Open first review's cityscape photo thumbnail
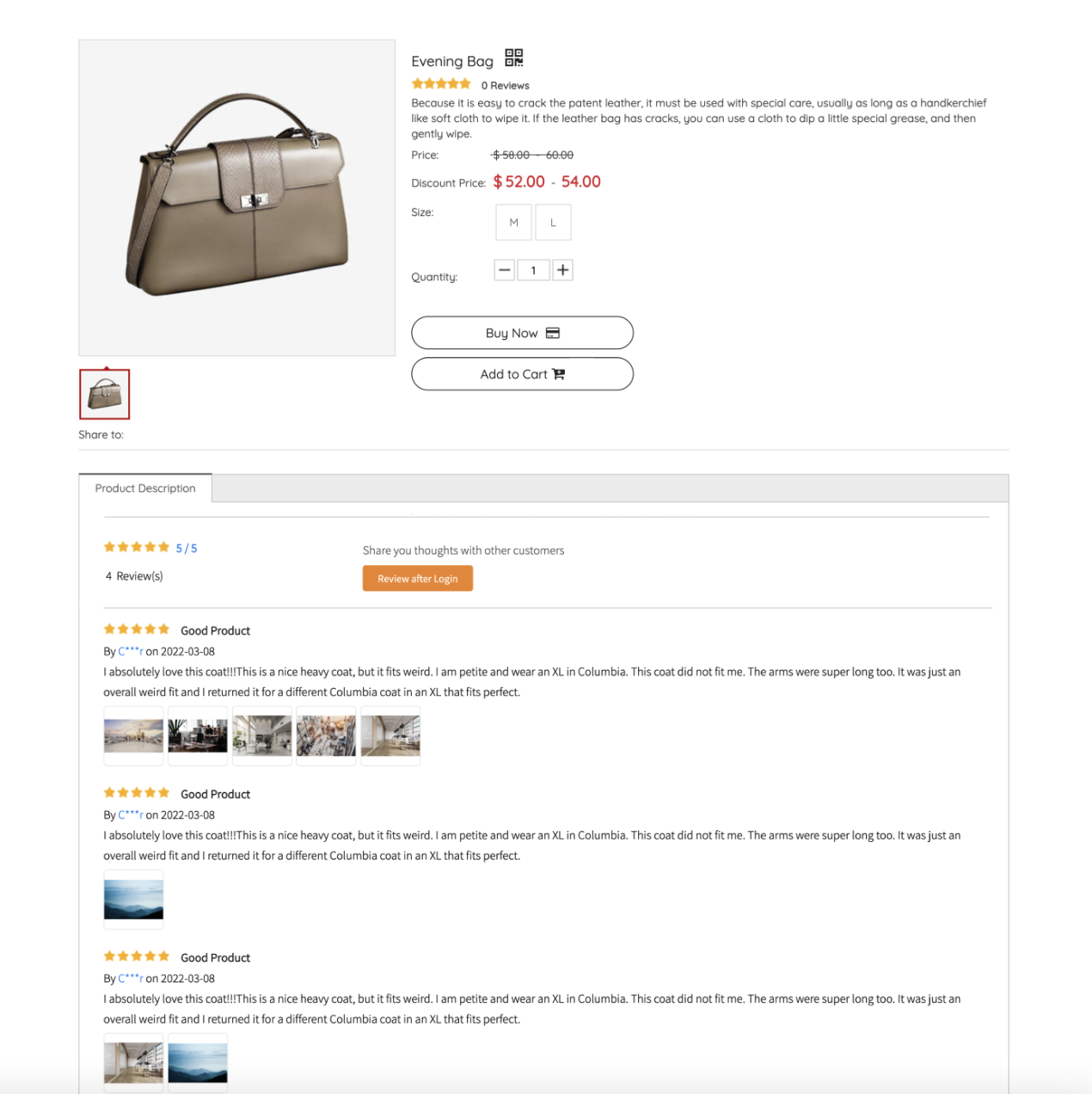 pos(133,736)
